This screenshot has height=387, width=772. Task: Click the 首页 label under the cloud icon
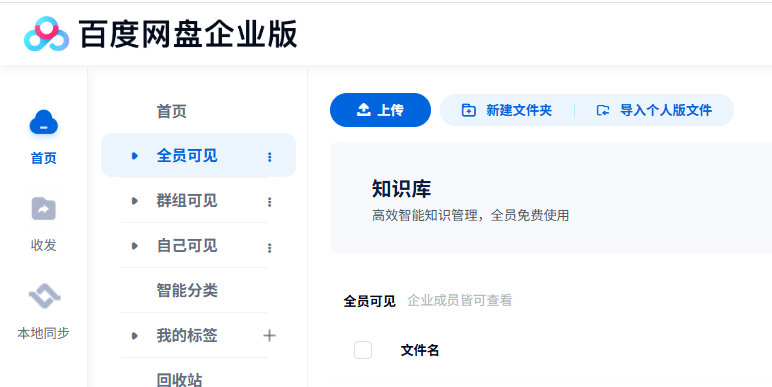pos(44,158)
